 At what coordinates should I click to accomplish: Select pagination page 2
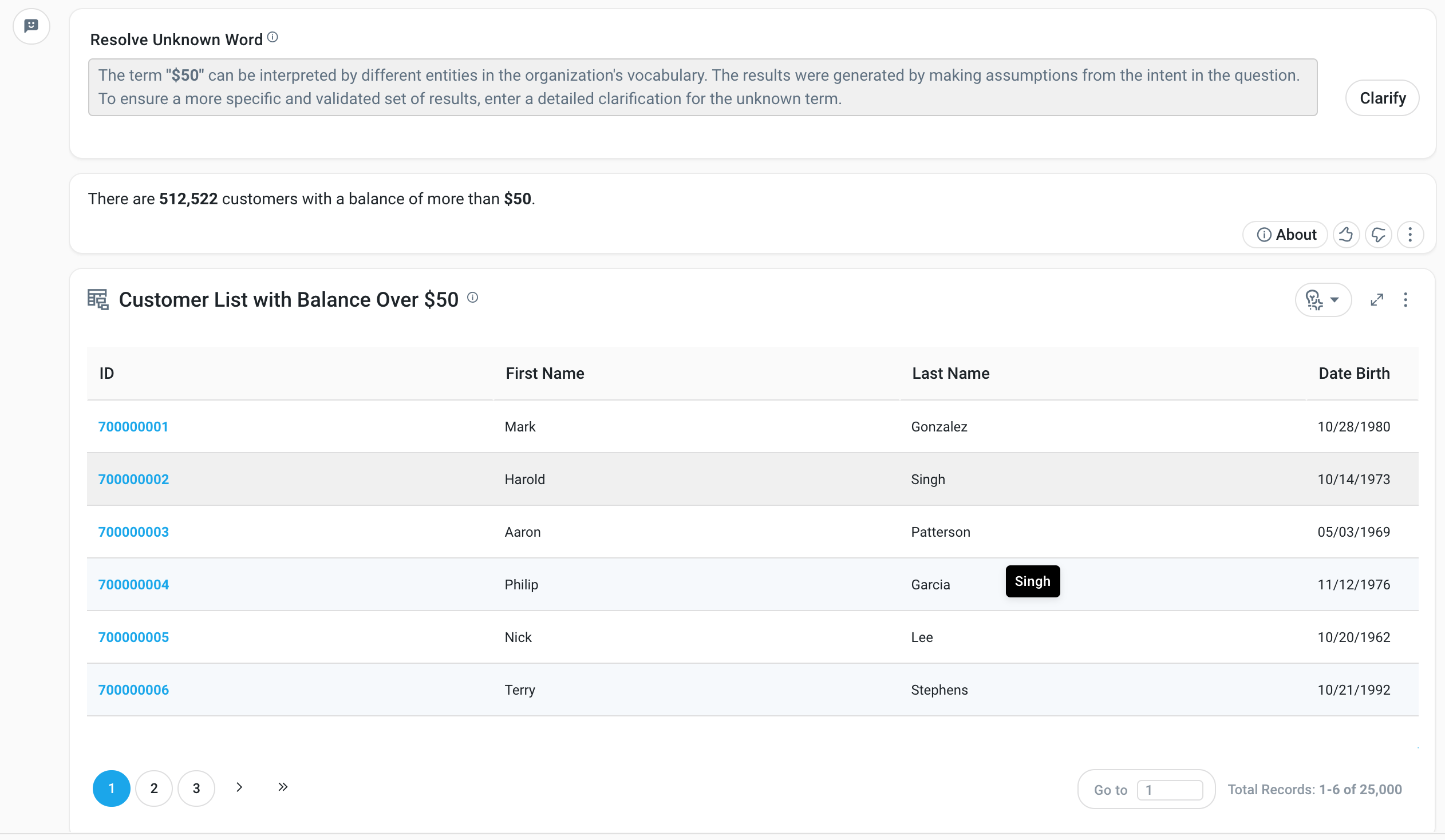pyautogui.click(x=153, y=788)
